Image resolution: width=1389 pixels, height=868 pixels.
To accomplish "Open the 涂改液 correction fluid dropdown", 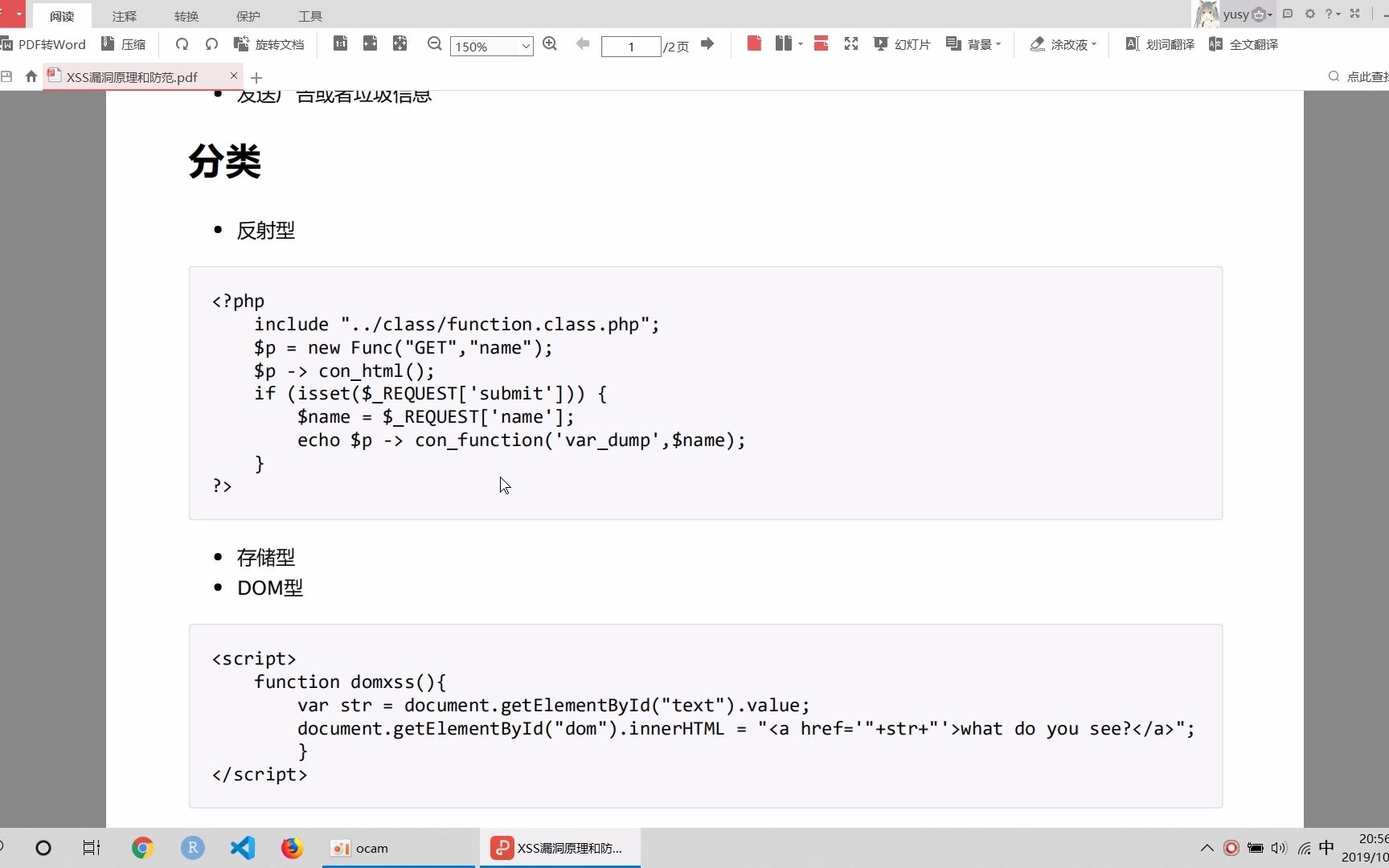I will [1063, 44].
